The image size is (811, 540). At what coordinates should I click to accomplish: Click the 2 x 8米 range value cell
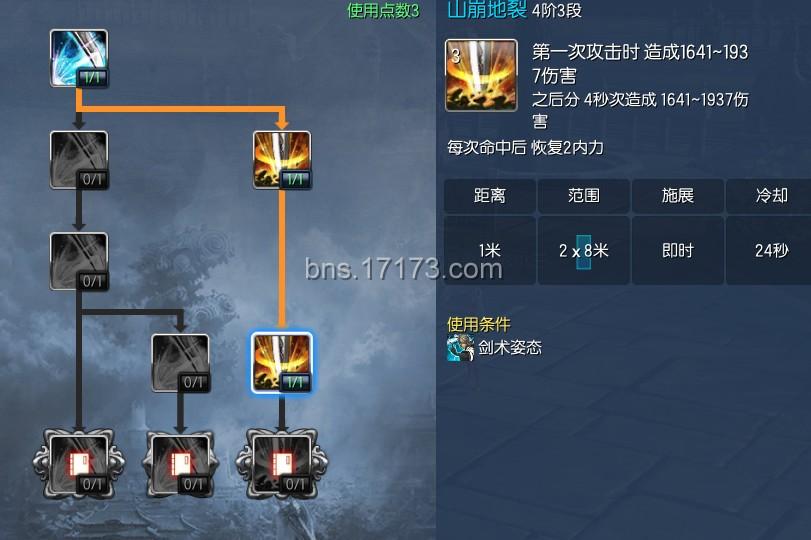(x=583, y=250)
